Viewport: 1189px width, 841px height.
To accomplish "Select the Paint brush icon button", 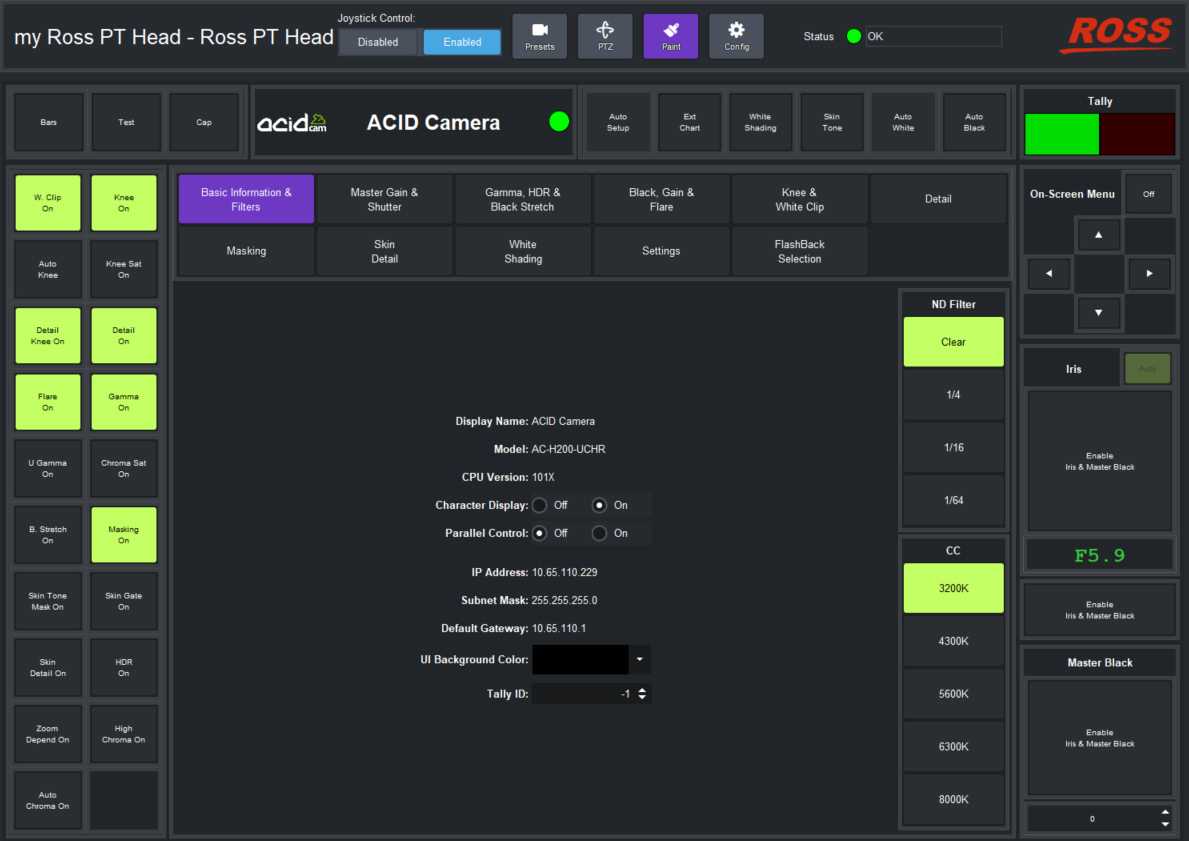I will [x=670, y=36].
